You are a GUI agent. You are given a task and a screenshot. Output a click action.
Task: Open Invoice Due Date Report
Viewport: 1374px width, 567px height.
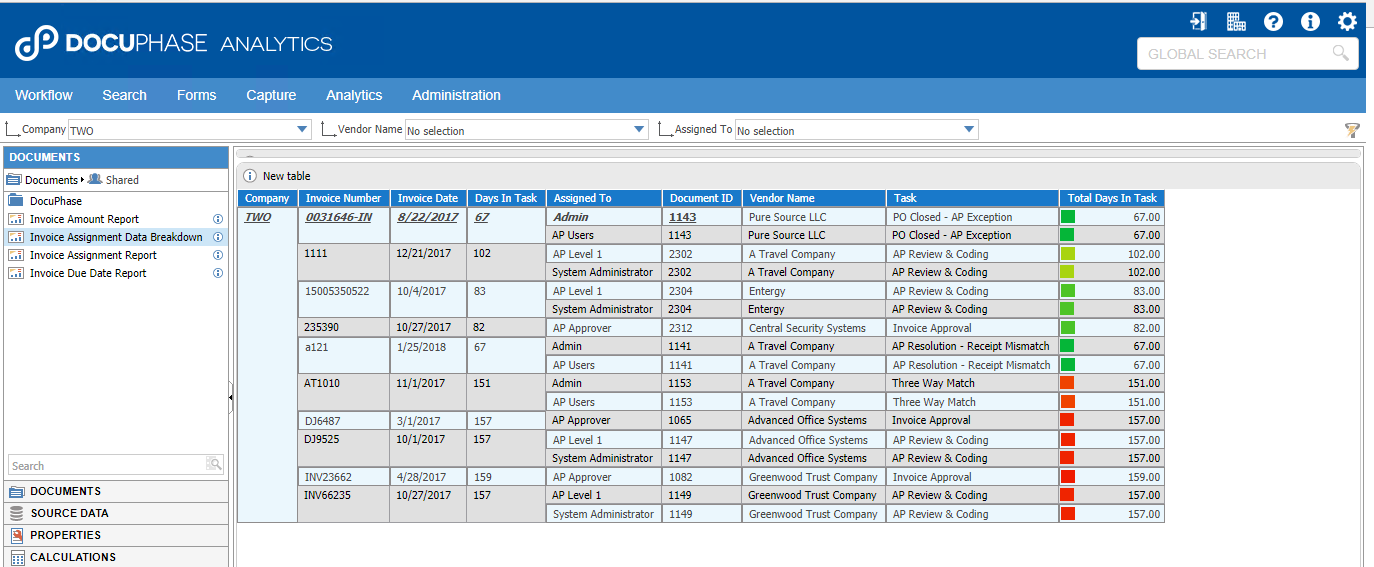[x=88, y=273]
